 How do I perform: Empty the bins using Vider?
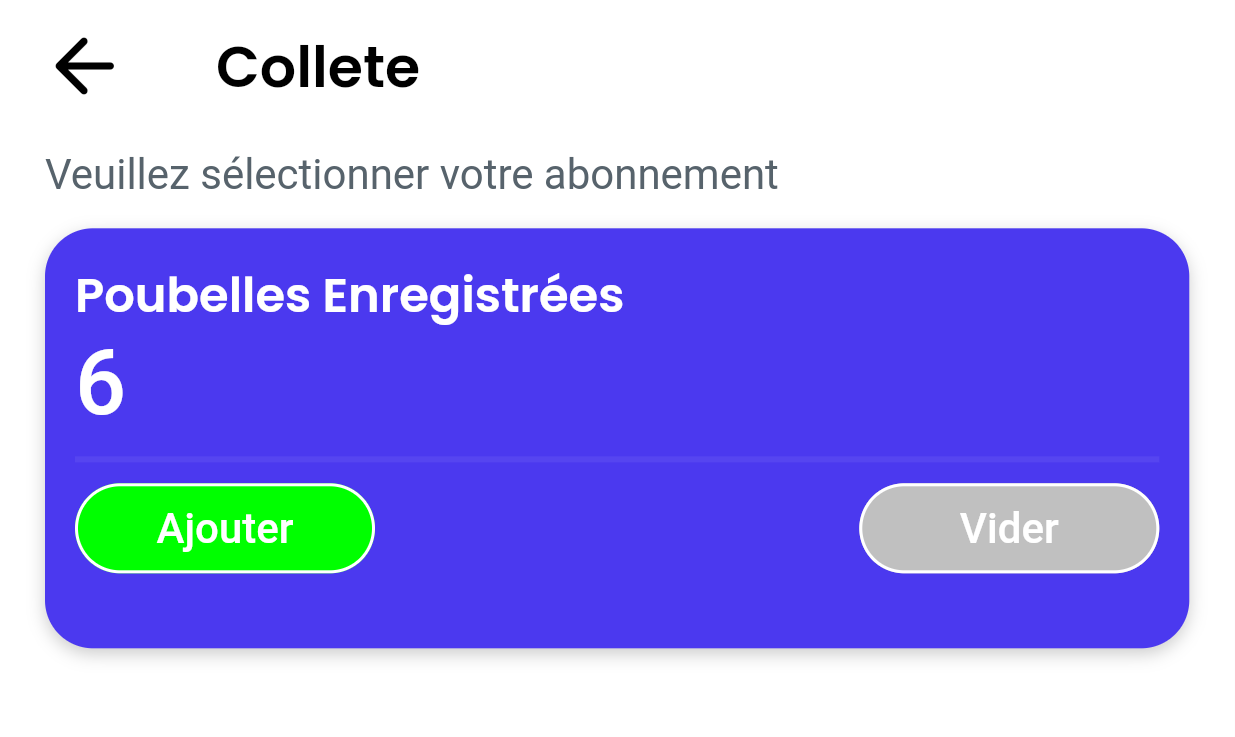click(1009, 528)
